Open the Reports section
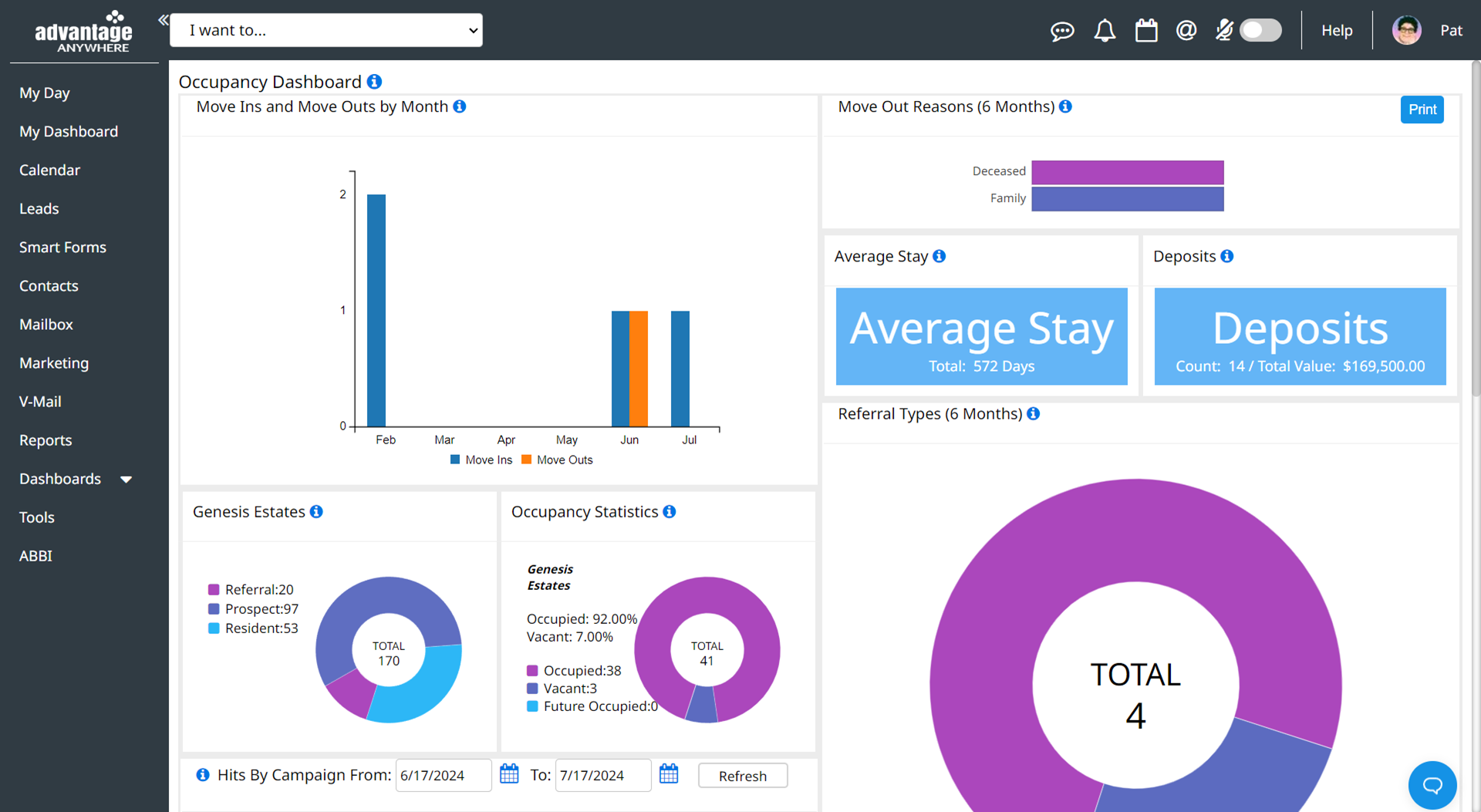Image resolution: width=1481 pixels, height=812 pixels. (x=45, y=440)
